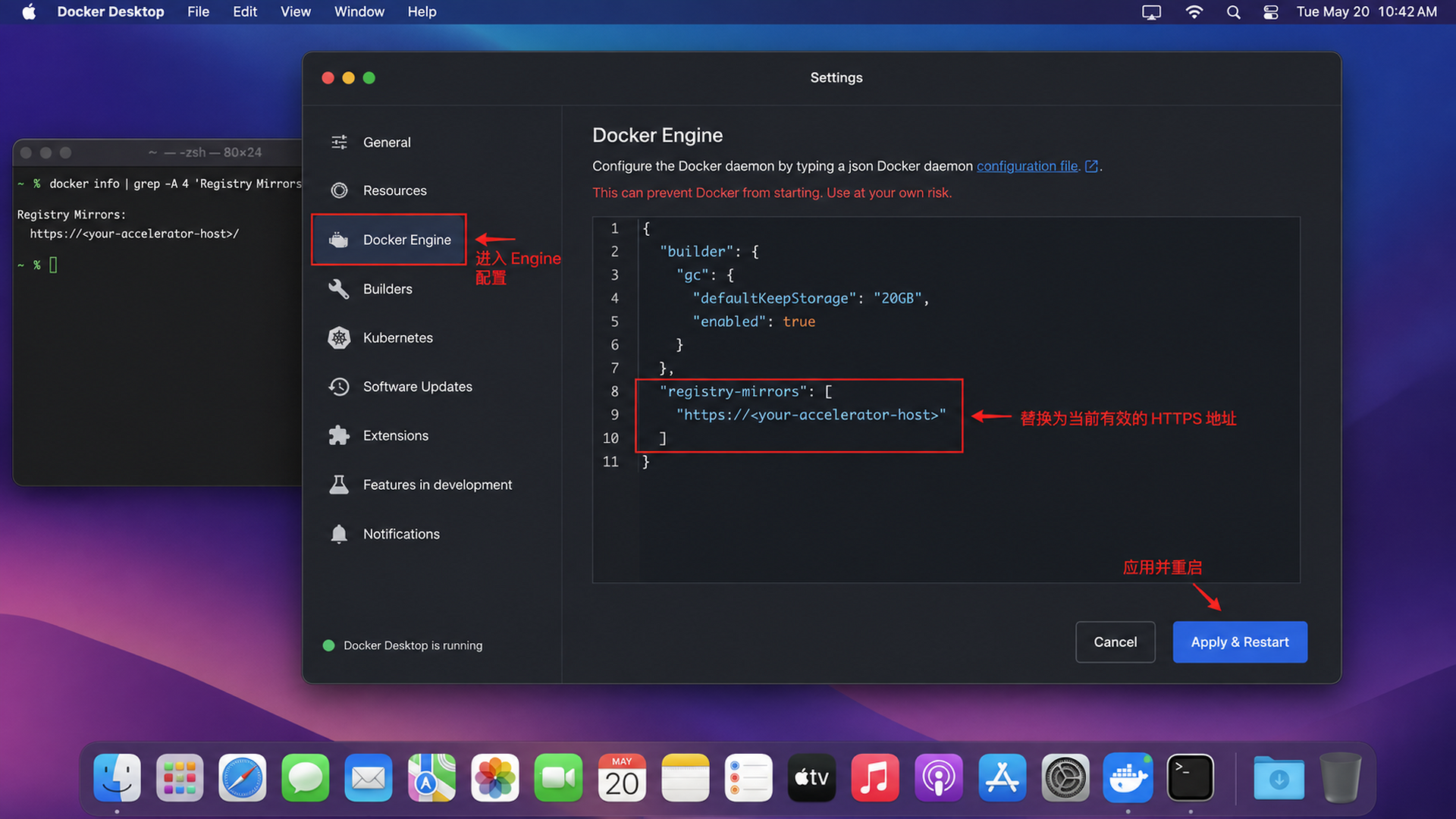Open Mail from the Dock
Viewport: 1456px width, 819px height.
click(369, 778)
